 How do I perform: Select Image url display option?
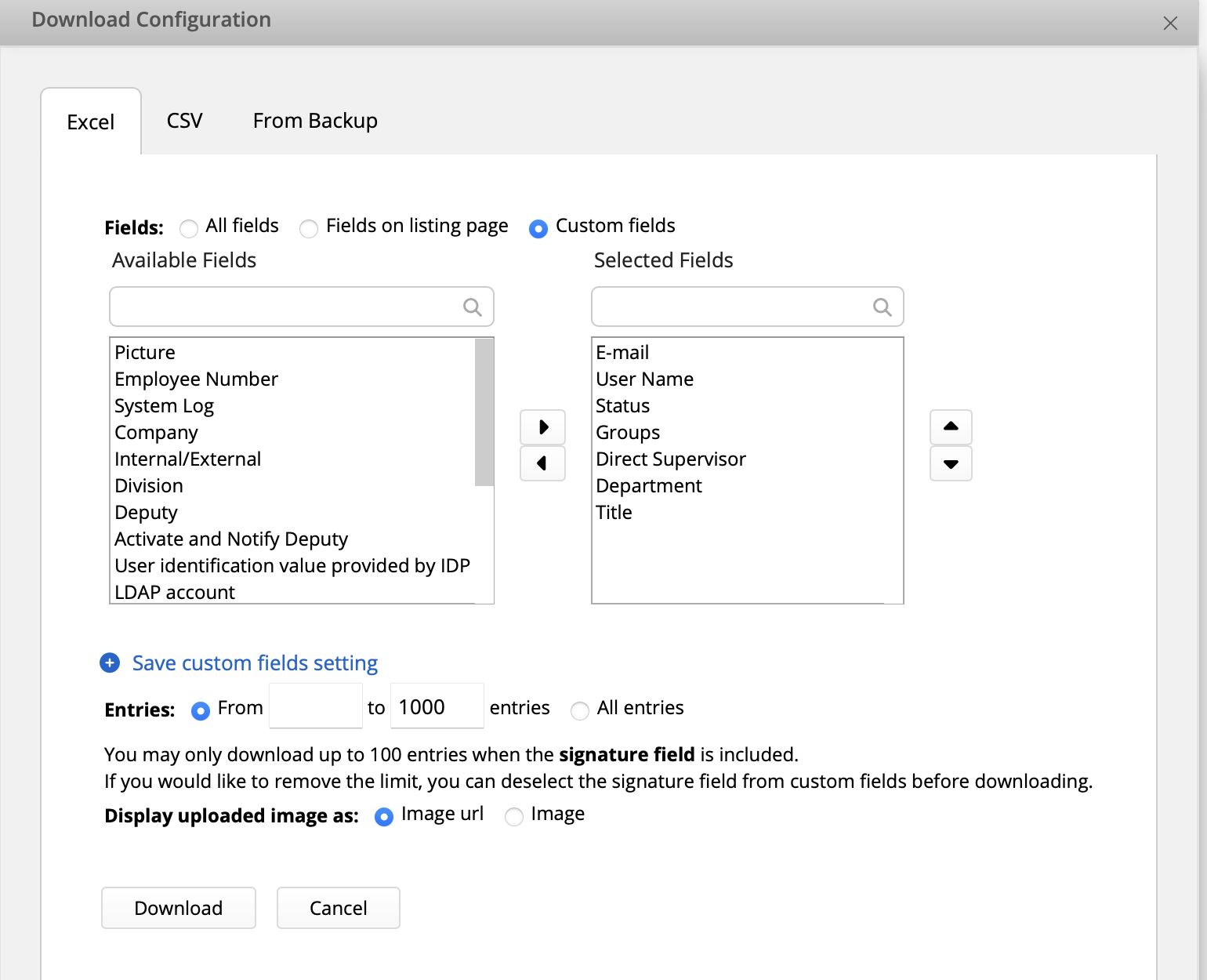click(x=384, y=817)
